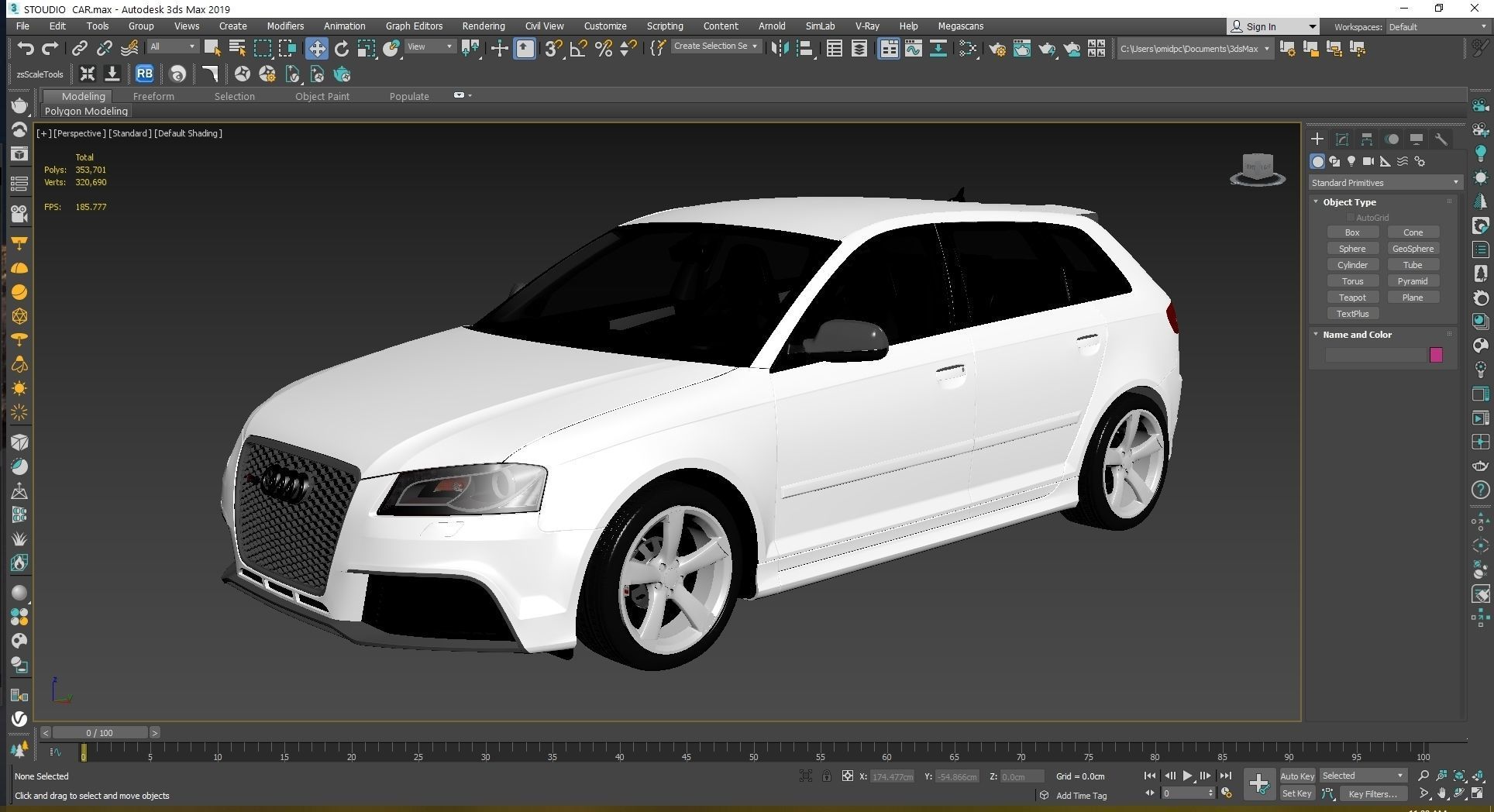Select the Cameras category icon
1494x812 pixels.
1368,161
